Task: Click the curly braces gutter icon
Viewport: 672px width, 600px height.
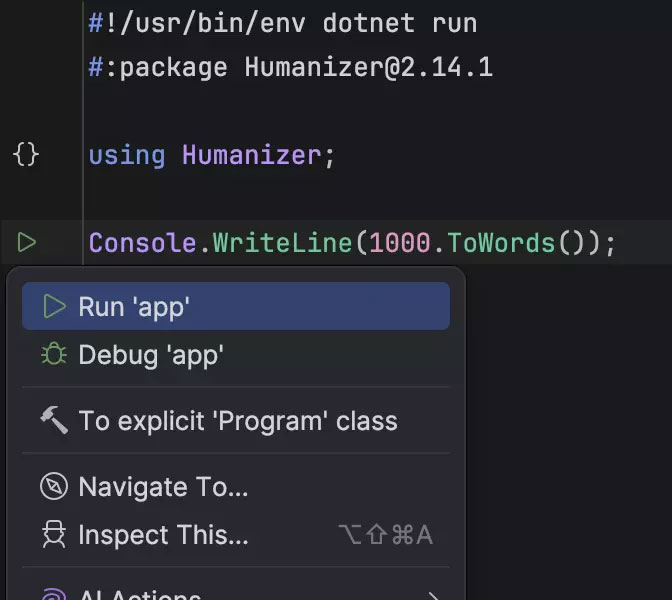Action: point(26,155)
